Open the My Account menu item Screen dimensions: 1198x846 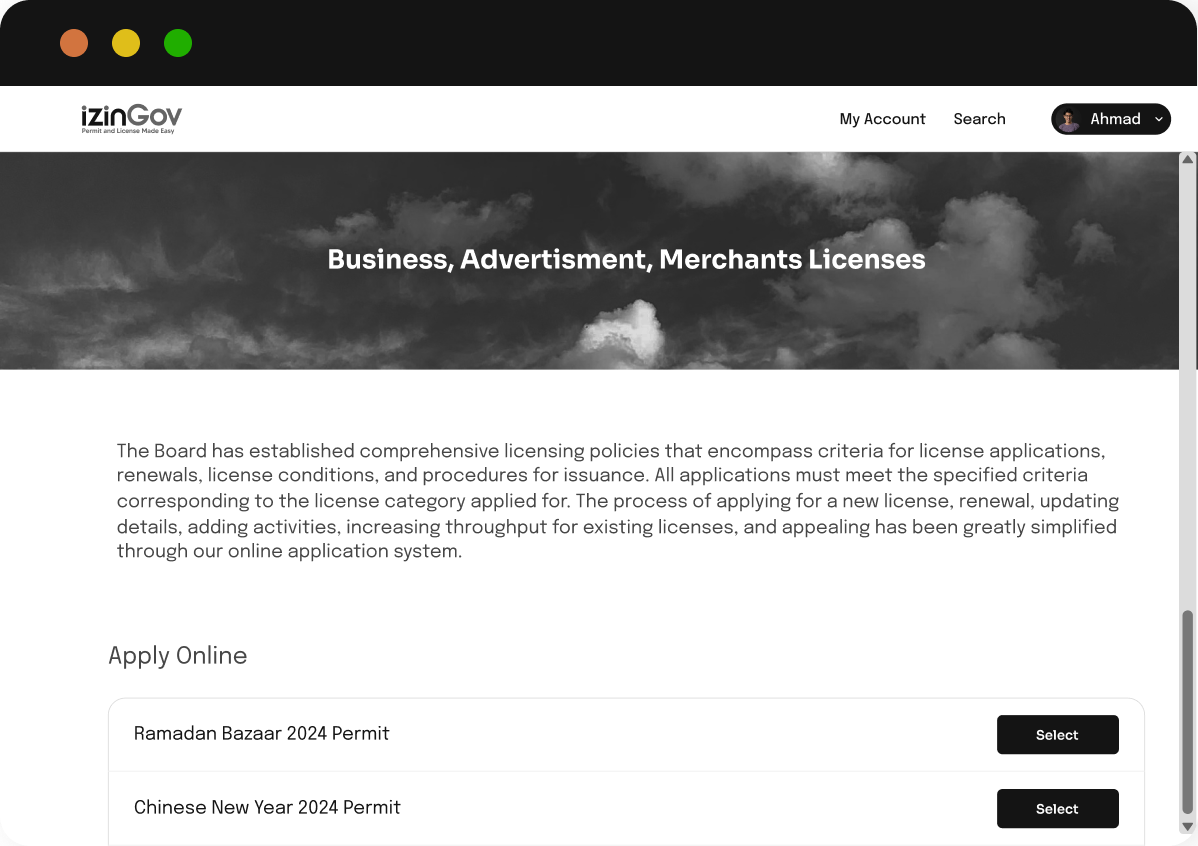click(x=882, y=119)
